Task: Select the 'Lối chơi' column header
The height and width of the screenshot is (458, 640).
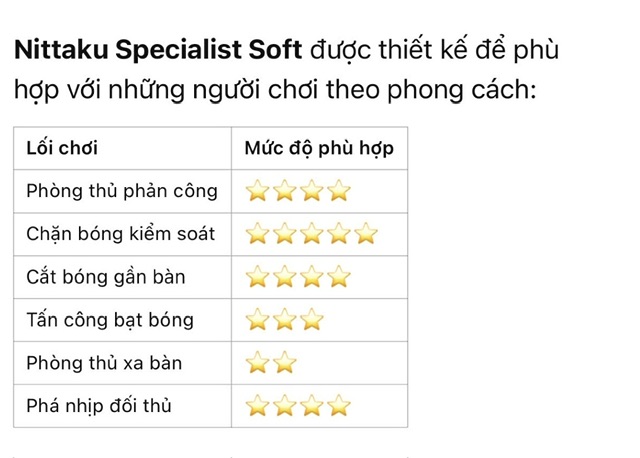Action: tap(62, 148)
